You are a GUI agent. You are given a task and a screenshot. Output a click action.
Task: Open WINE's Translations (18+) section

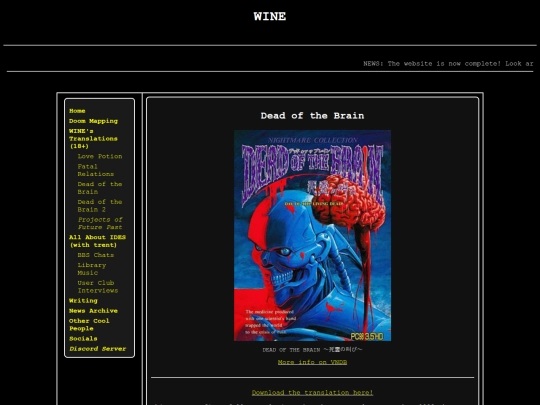point(93,138)
